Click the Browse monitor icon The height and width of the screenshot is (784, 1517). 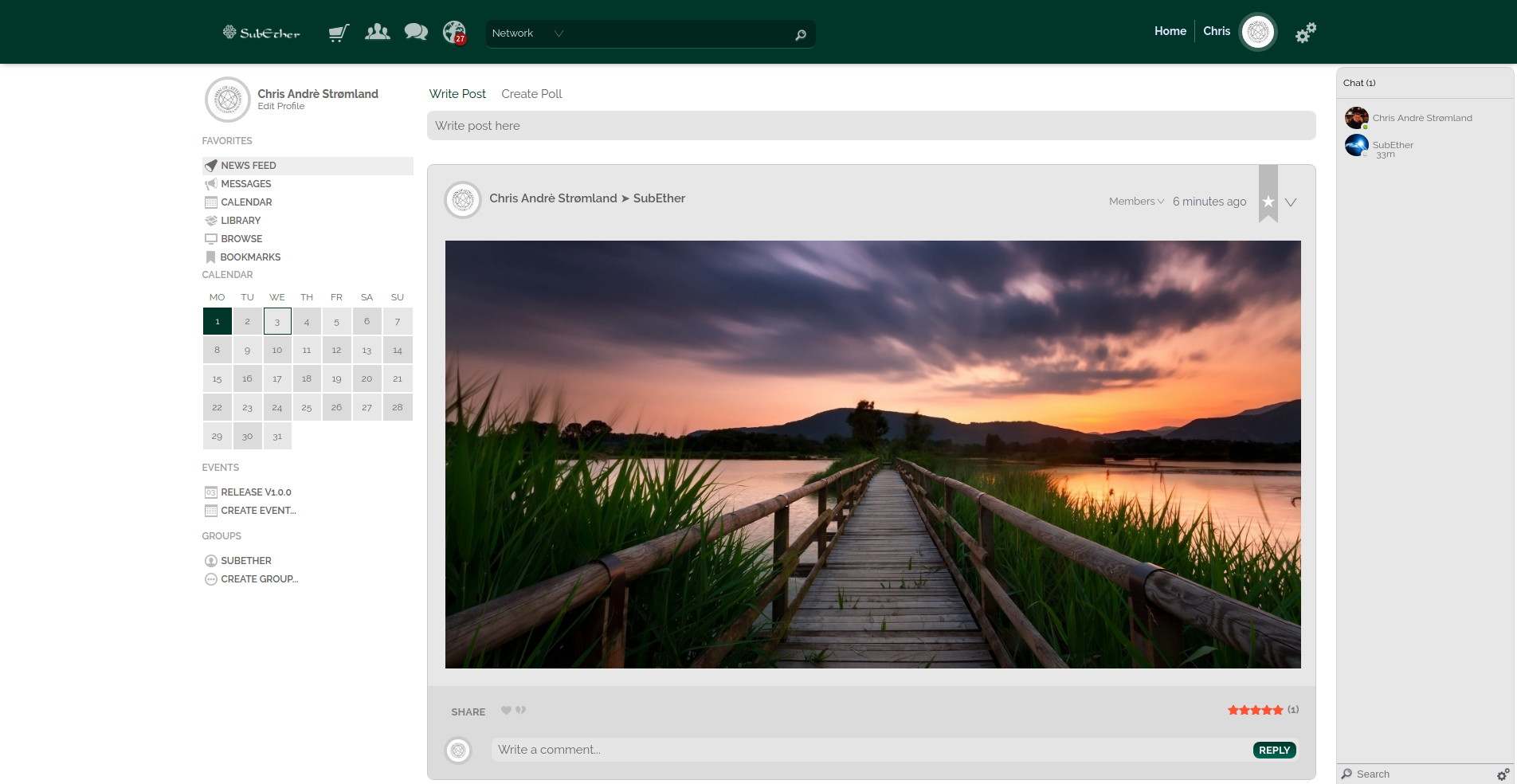(211, 239)
